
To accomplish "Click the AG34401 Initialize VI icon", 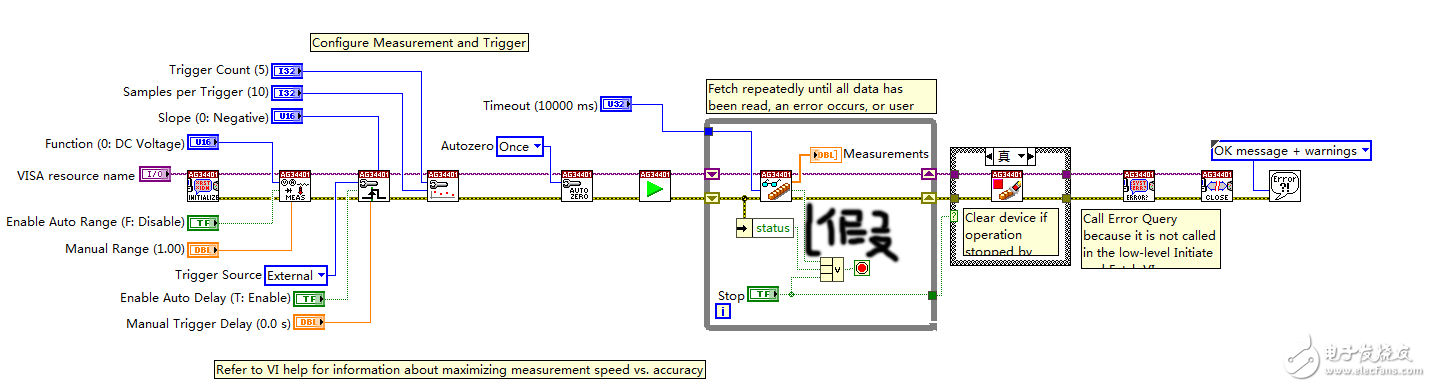I will click(203, 186).
